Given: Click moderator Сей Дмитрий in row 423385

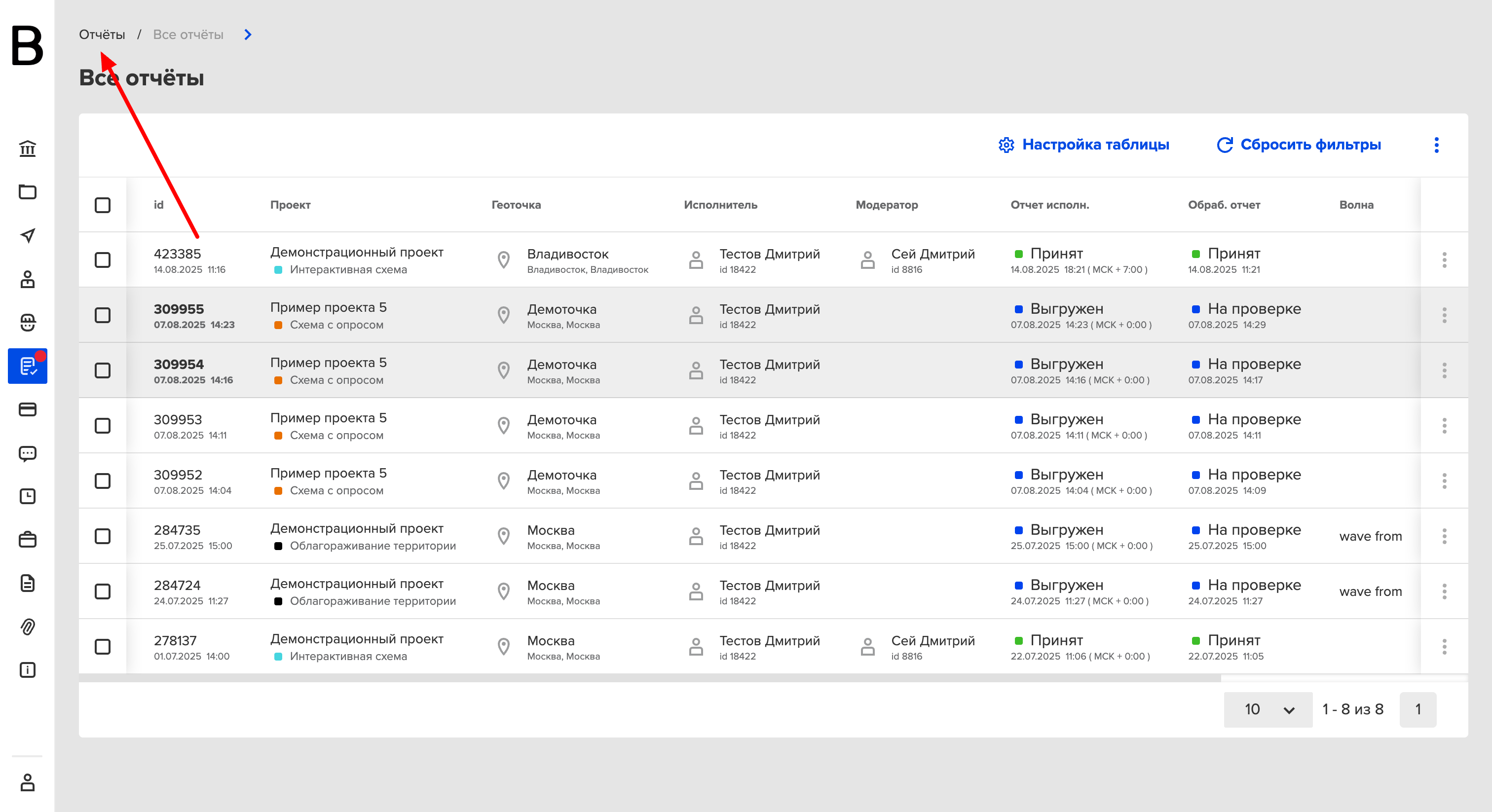Looking at the screenshot, I should (932, 254).
